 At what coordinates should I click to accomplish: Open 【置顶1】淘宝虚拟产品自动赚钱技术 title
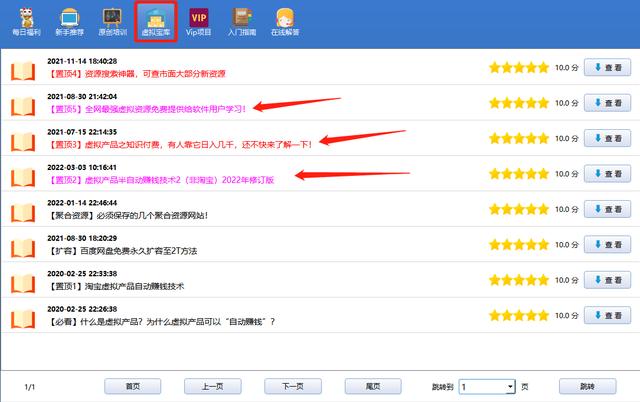point(116,287)
